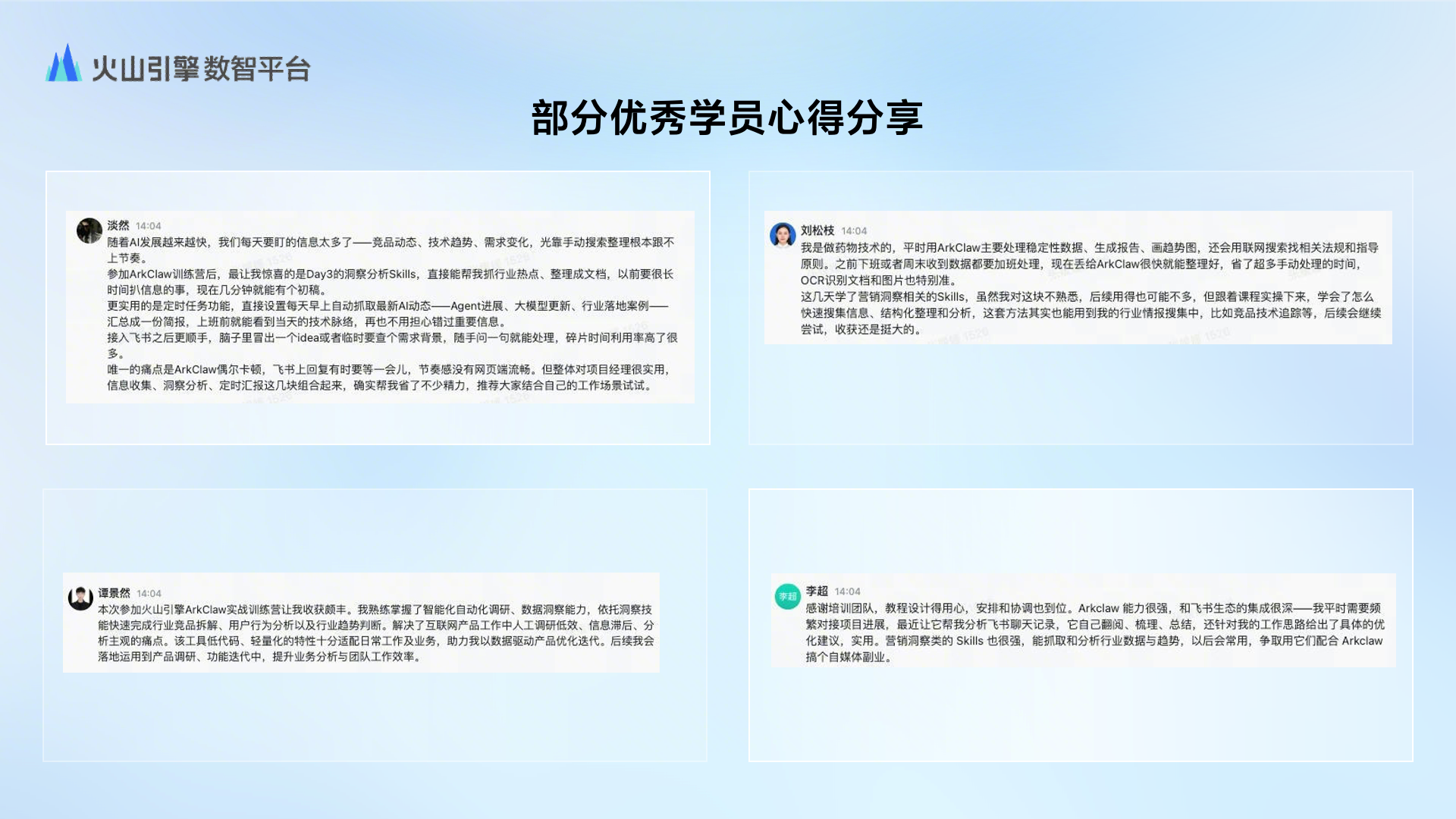Click the 14:04 timestamp beside 淡然
The image size is (1456, 819).
(x=149, y=226)
